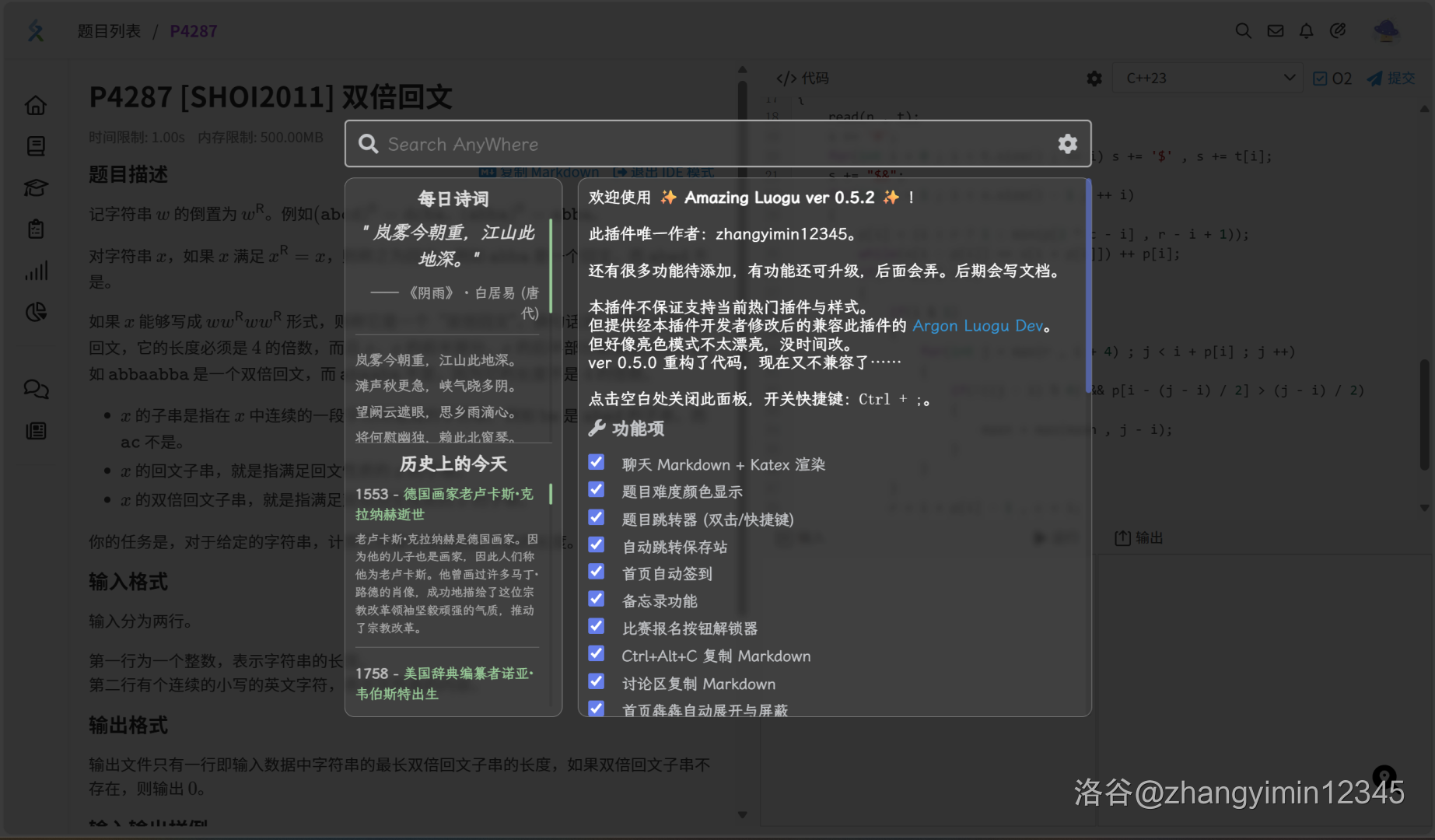1435x840 pixels.
Task: Uncheck 聊天 Markdown + Katex 渲染 option
Action: [597, 463]
